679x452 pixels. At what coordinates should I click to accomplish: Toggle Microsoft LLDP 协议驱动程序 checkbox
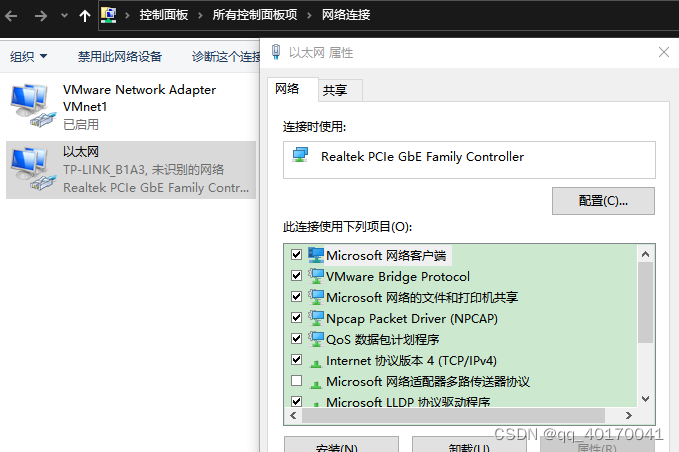point(296,401)
